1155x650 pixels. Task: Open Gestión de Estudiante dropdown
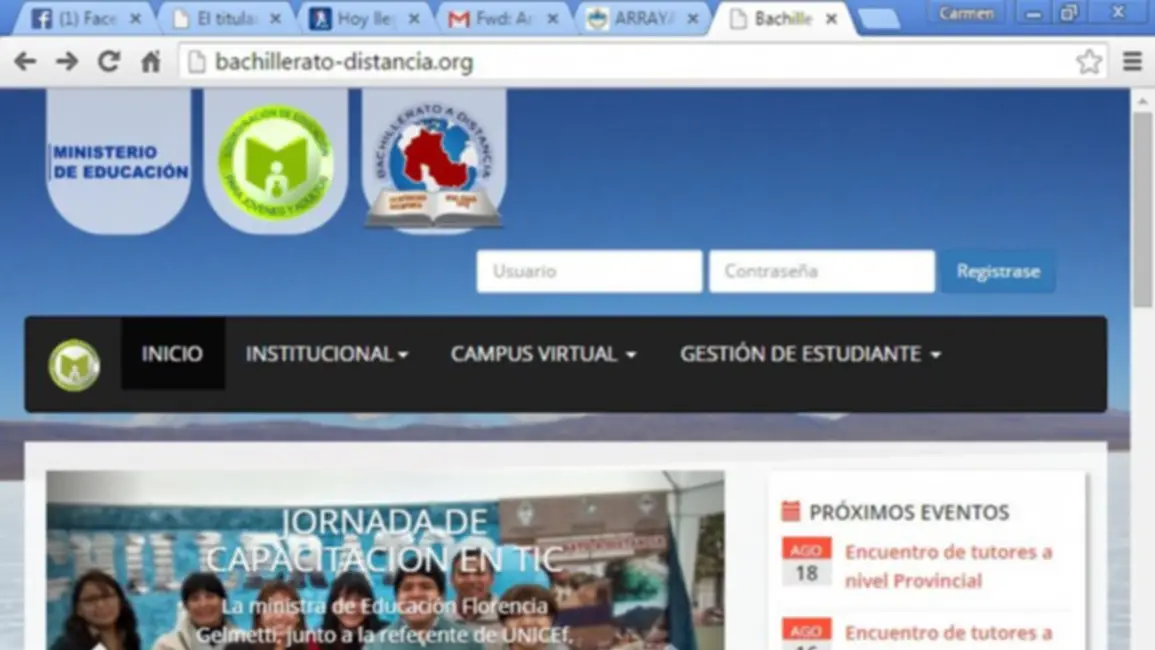point(810,354)
